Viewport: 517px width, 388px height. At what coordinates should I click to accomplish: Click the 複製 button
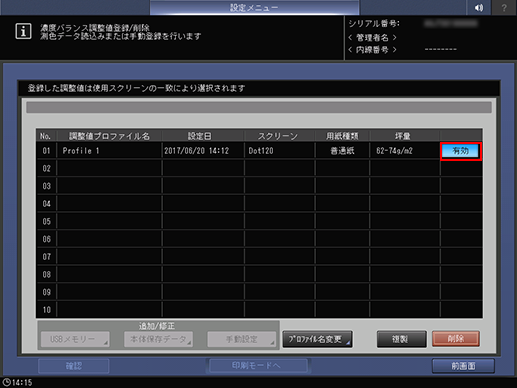click(x=401, y=339)
